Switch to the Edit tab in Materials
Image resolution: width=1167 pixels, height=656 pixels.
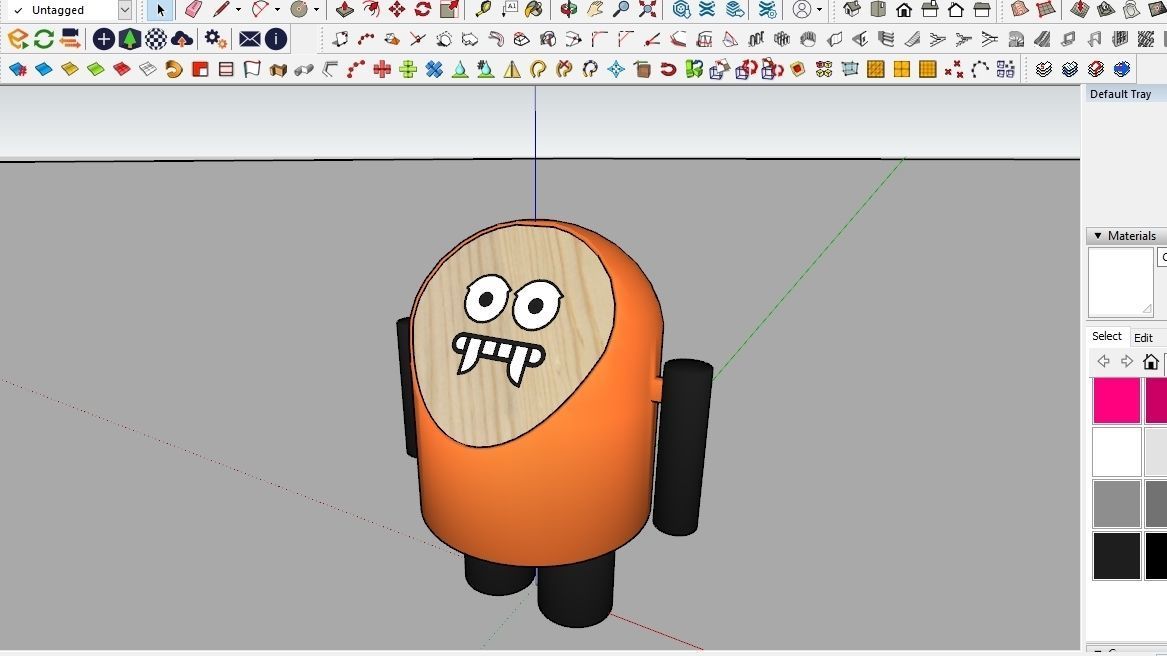tap(1143, 338)
